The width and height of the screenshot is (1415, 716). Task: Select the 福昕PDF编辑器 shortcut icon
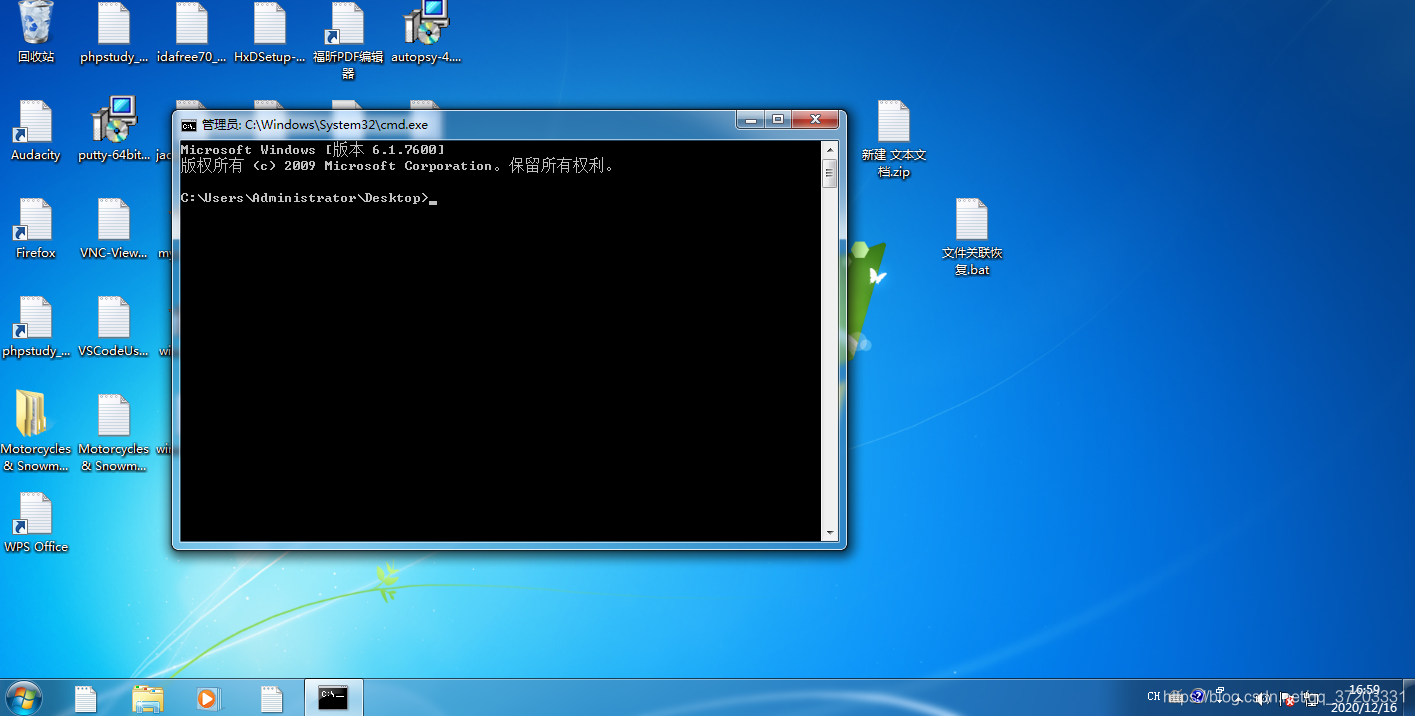(348, 40)
